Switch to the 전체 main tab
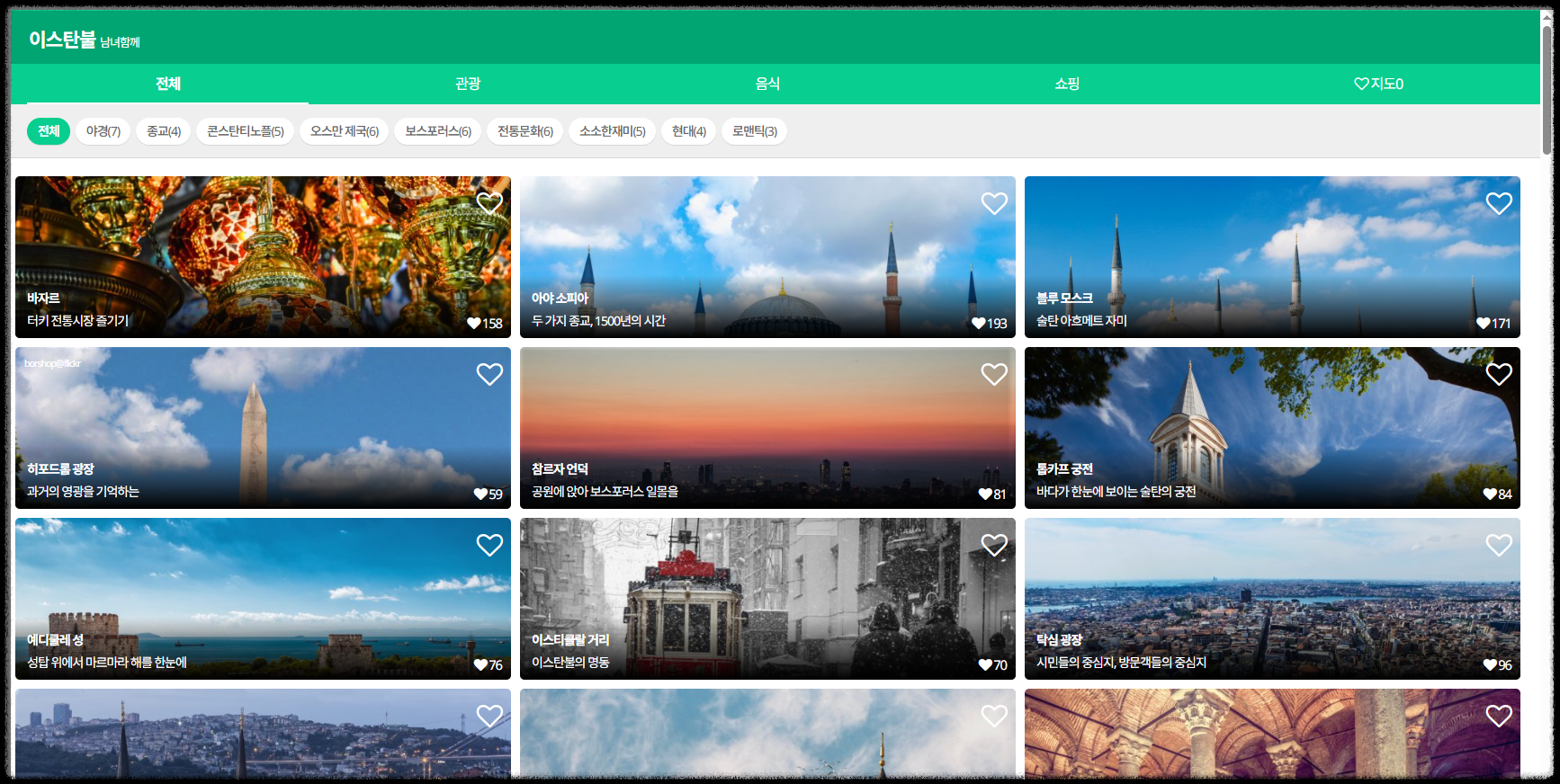This screenshot has width=1560, height=784. 168,84
